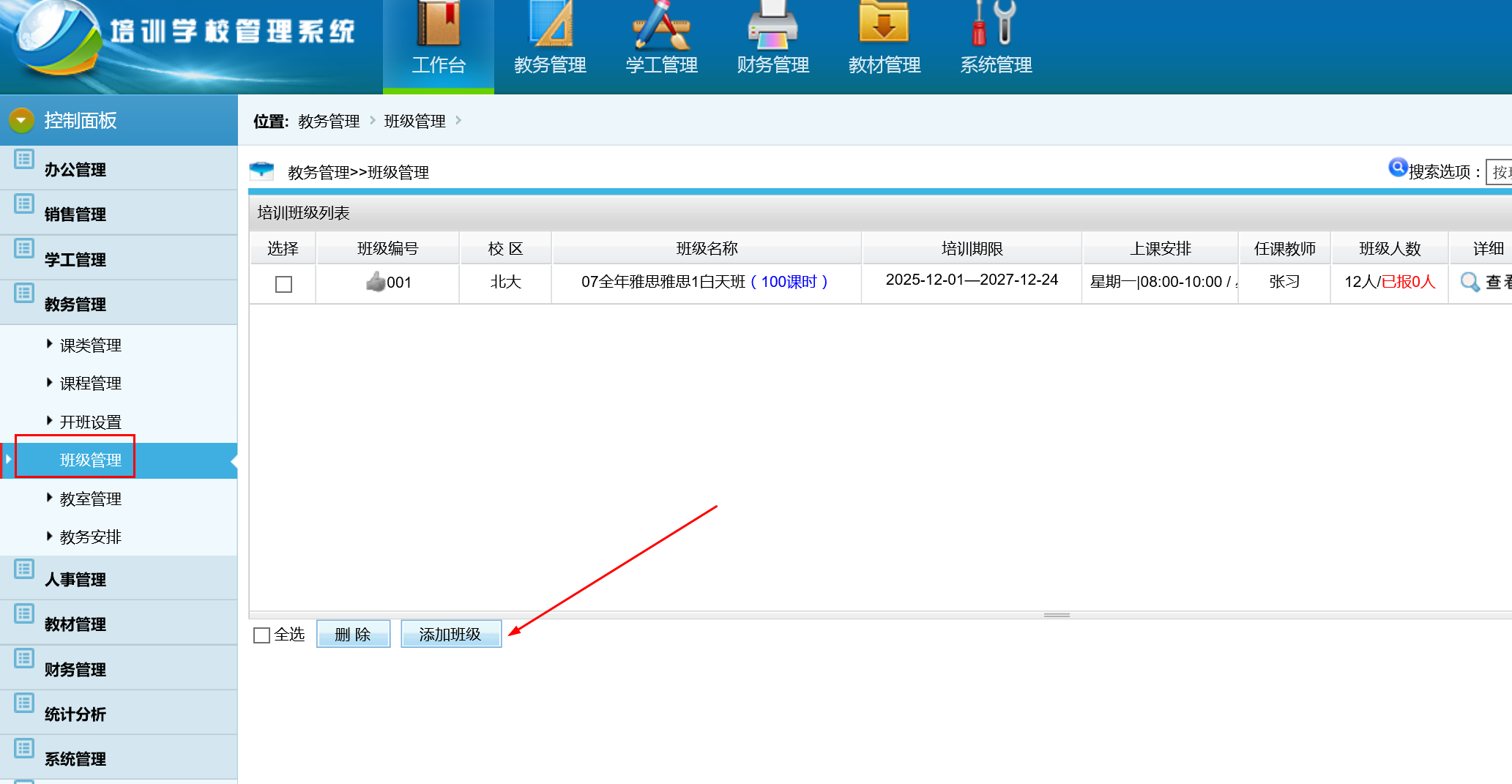The width and height of the screenshot is (1512, 784).
Task: Click the magnifier 查看 detail icon in row 001
Action: coord(1470,282)
